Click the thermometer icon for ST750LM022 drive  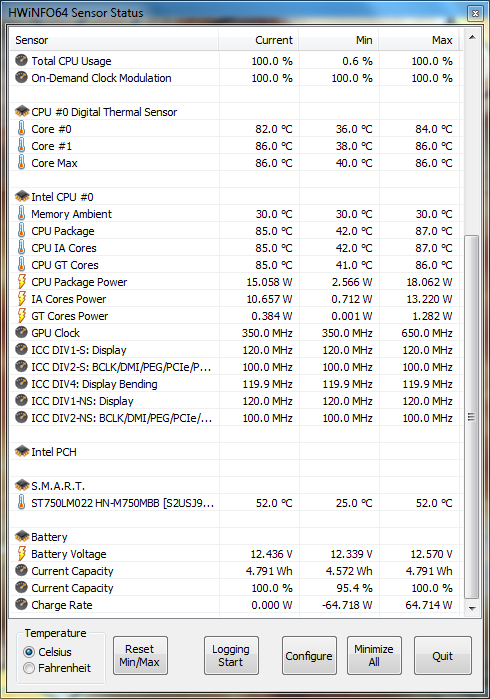click(21, 502)
